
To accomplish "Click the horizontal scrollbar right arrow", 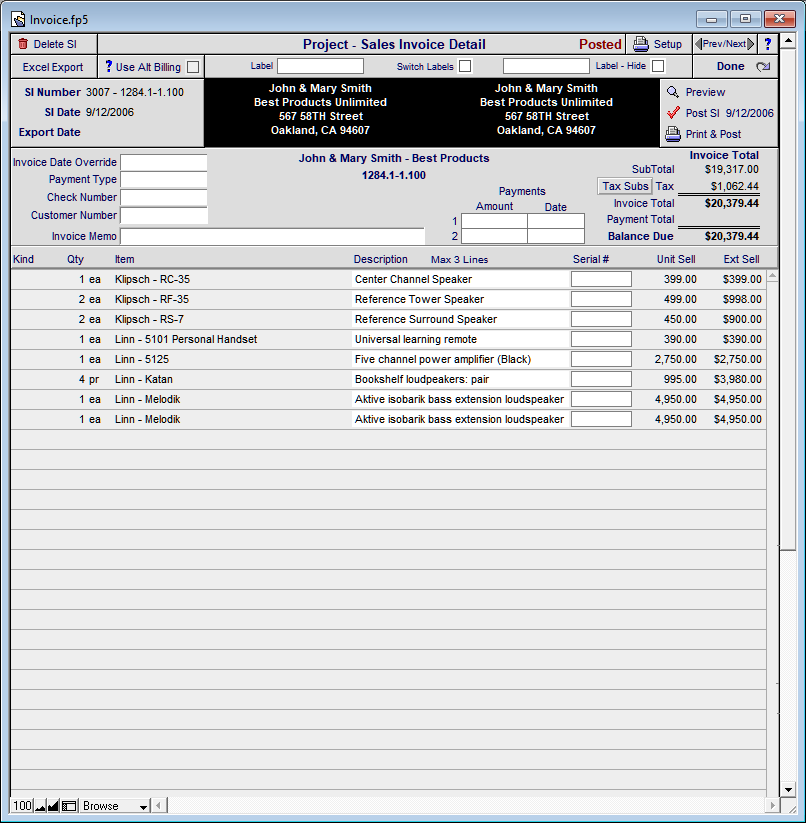I will point(772,805).
